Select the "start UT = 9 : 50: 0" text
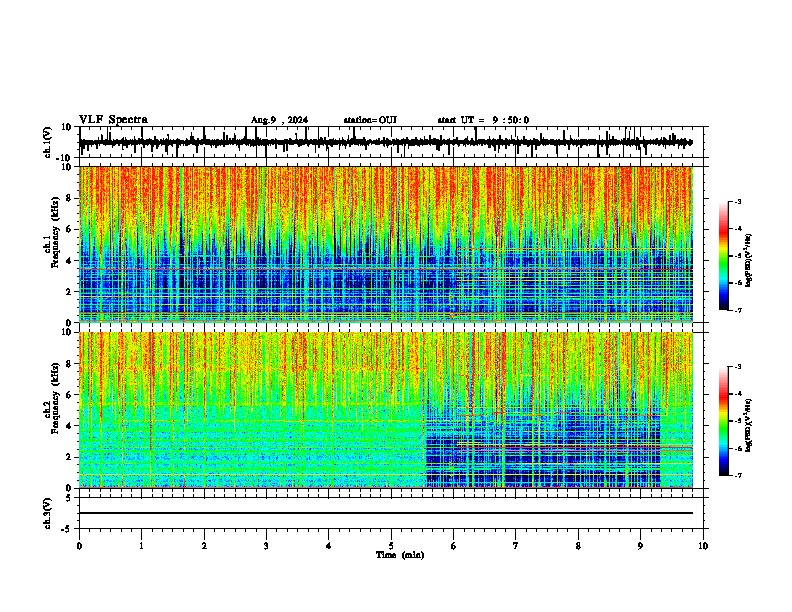This screenshot has width=792, height=612. [483, 120]
